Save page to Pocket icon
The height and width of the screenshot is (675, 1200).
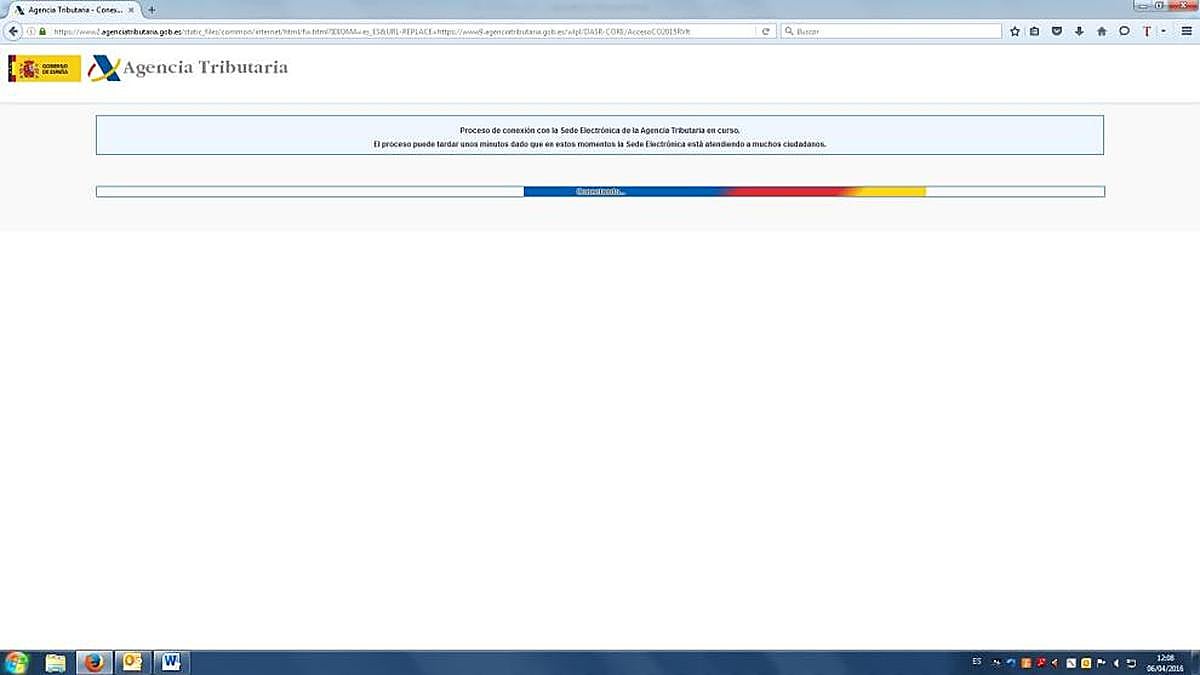point(1057,31)
